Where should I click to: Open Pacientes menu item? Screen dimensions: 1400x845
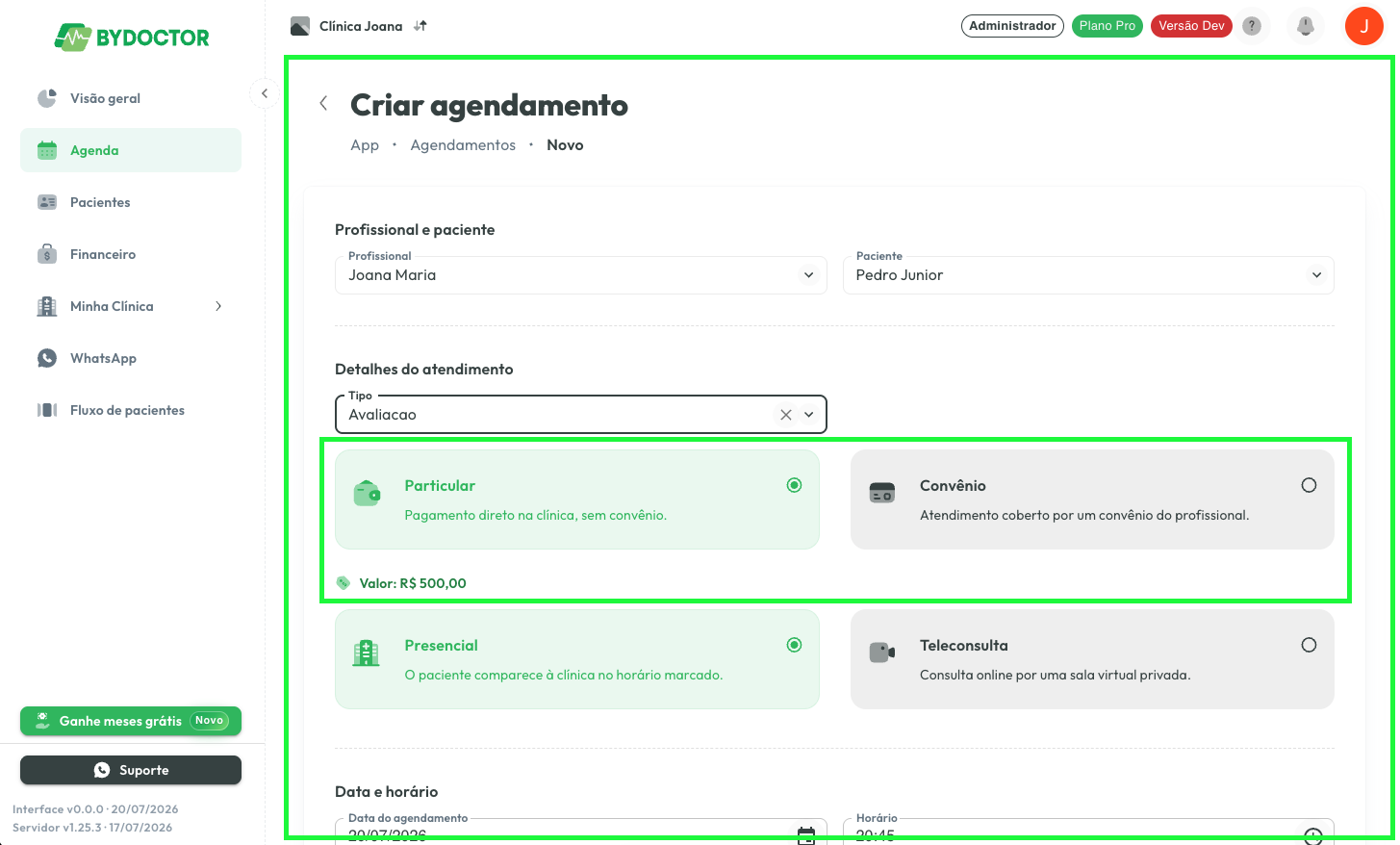pyautogui.click(x=131, y=202)
